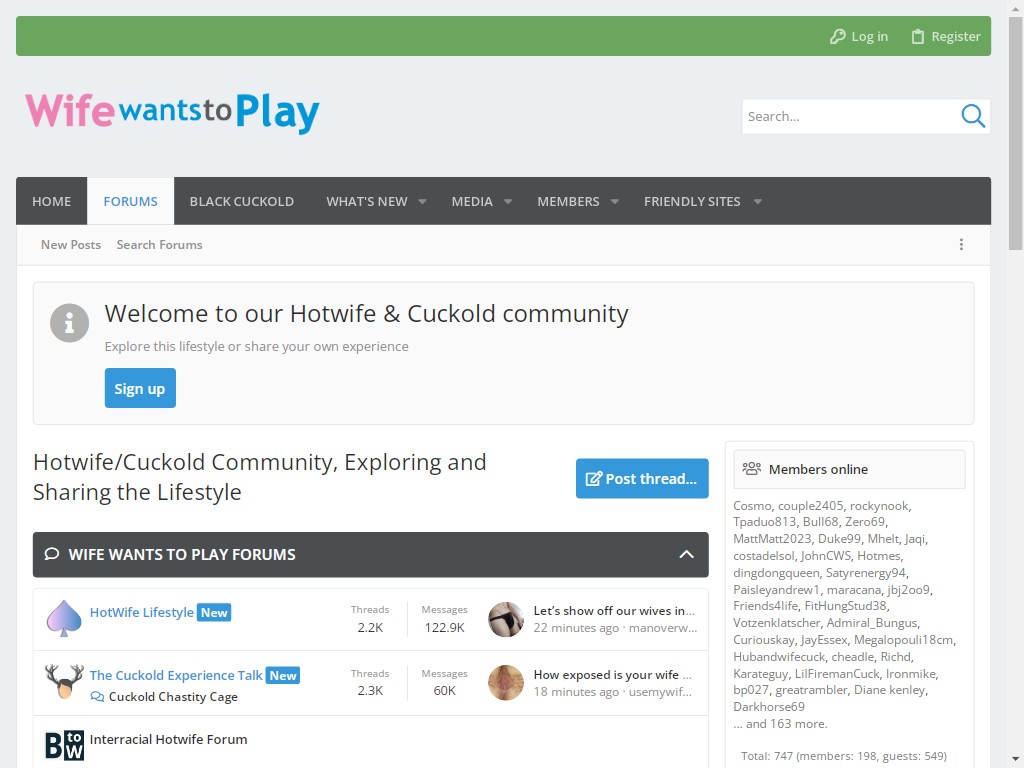
Task: Click the vertical scrollbar thumb
Action: click(1016, 134)
